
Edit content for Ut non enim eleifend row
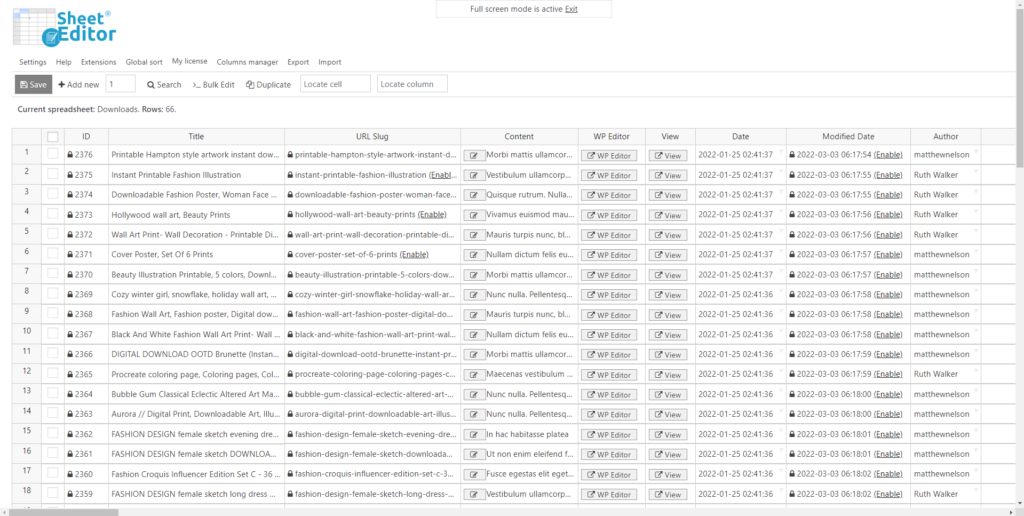point(474,455)
